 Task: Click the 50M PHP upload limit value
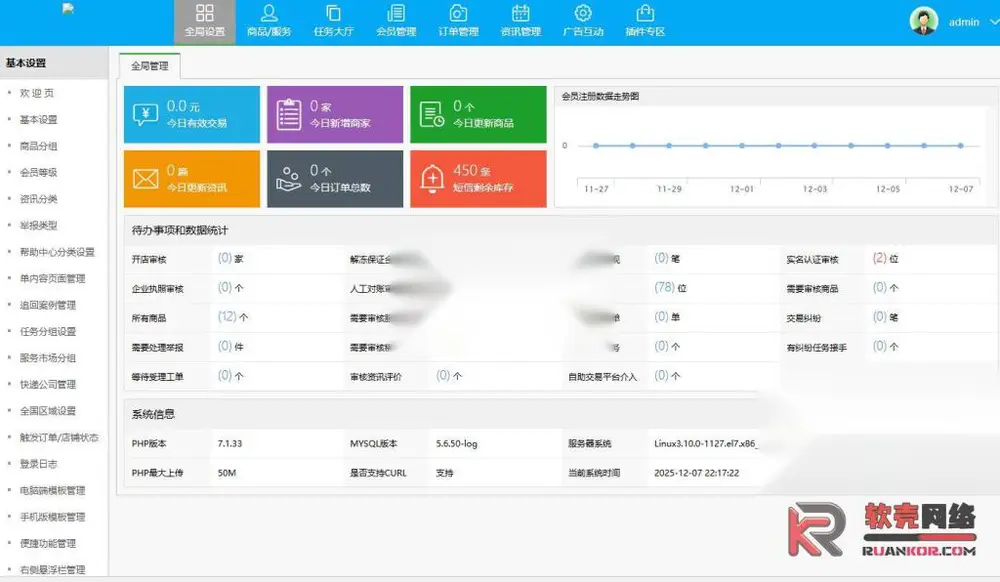pyautogui.click(x=226, y=473)
